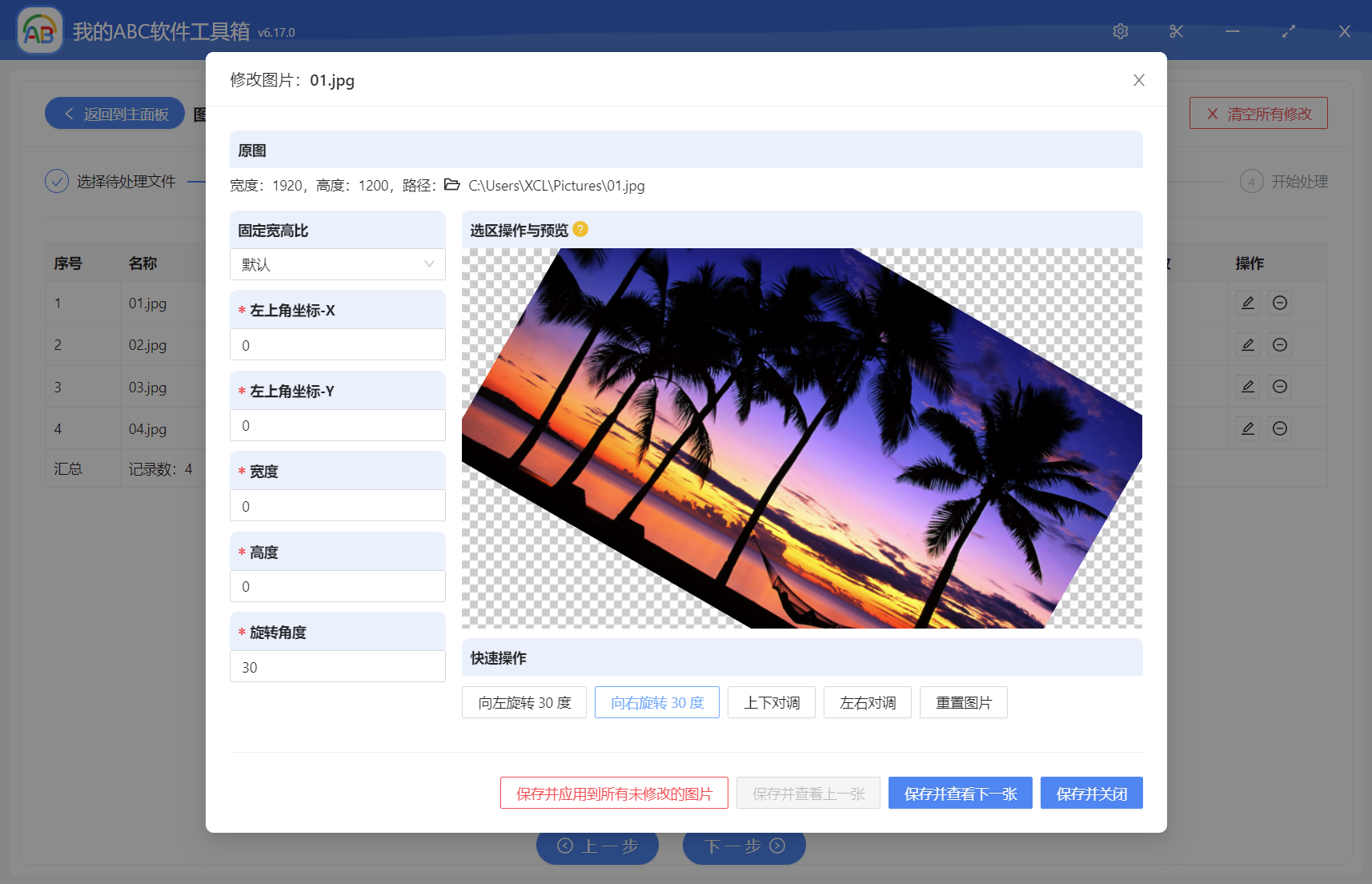The height and width of the screenshot is (884, 1372).
Task: Click the 上一步 button at bottom
Action: [597, 846]
